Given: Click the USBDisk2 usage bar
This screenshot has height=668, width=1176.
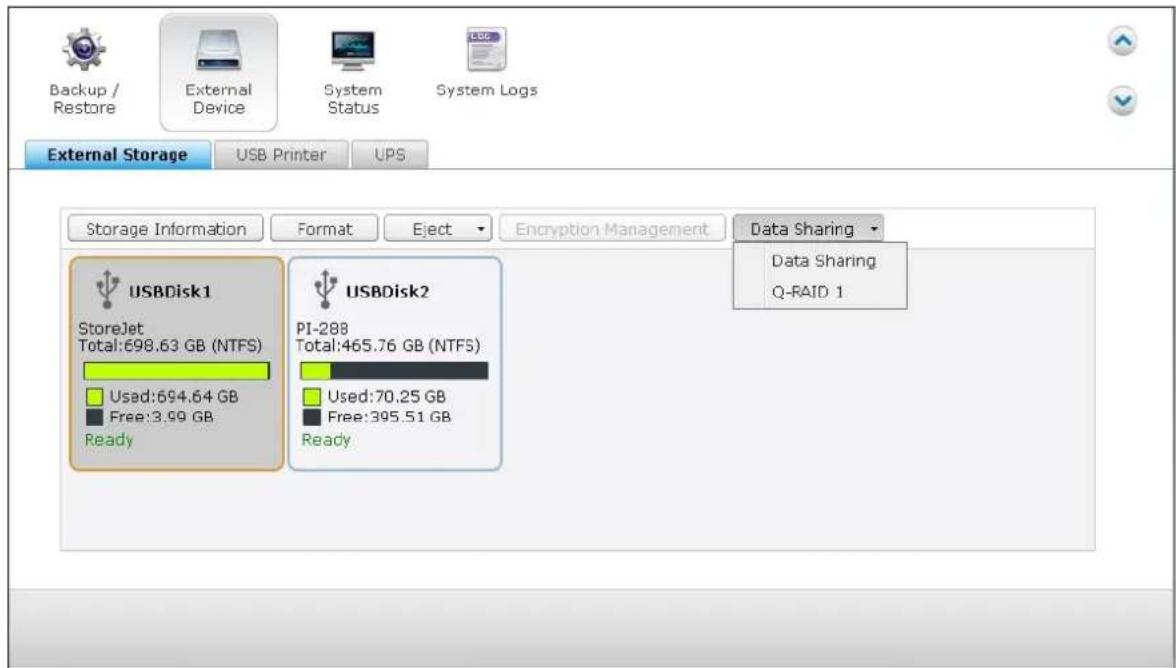Looking at the screenshot, I should click(x=394, y=370).
